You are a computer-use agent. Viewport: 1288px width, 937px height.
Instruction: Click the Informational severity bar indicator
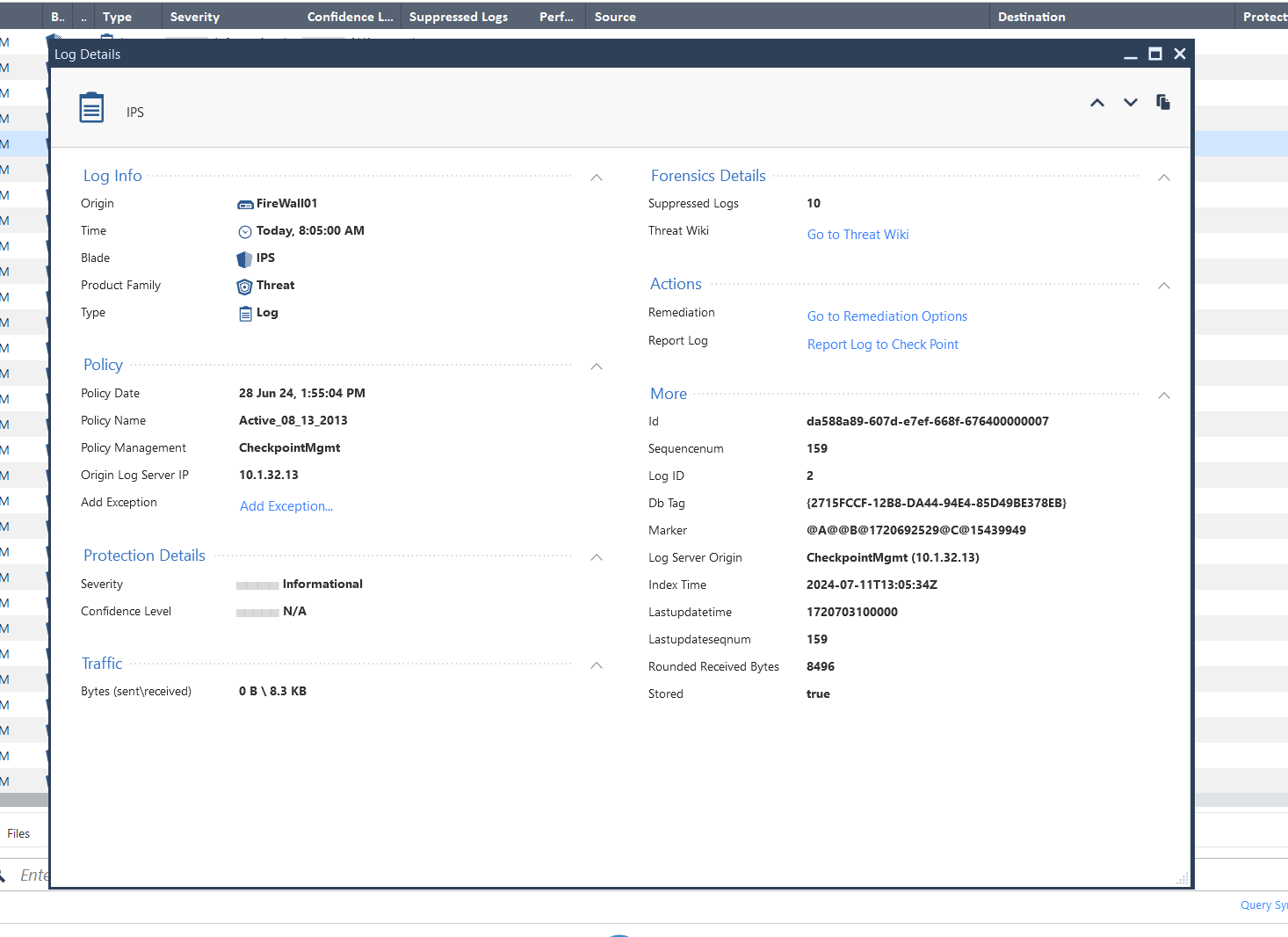coord(257,585)
